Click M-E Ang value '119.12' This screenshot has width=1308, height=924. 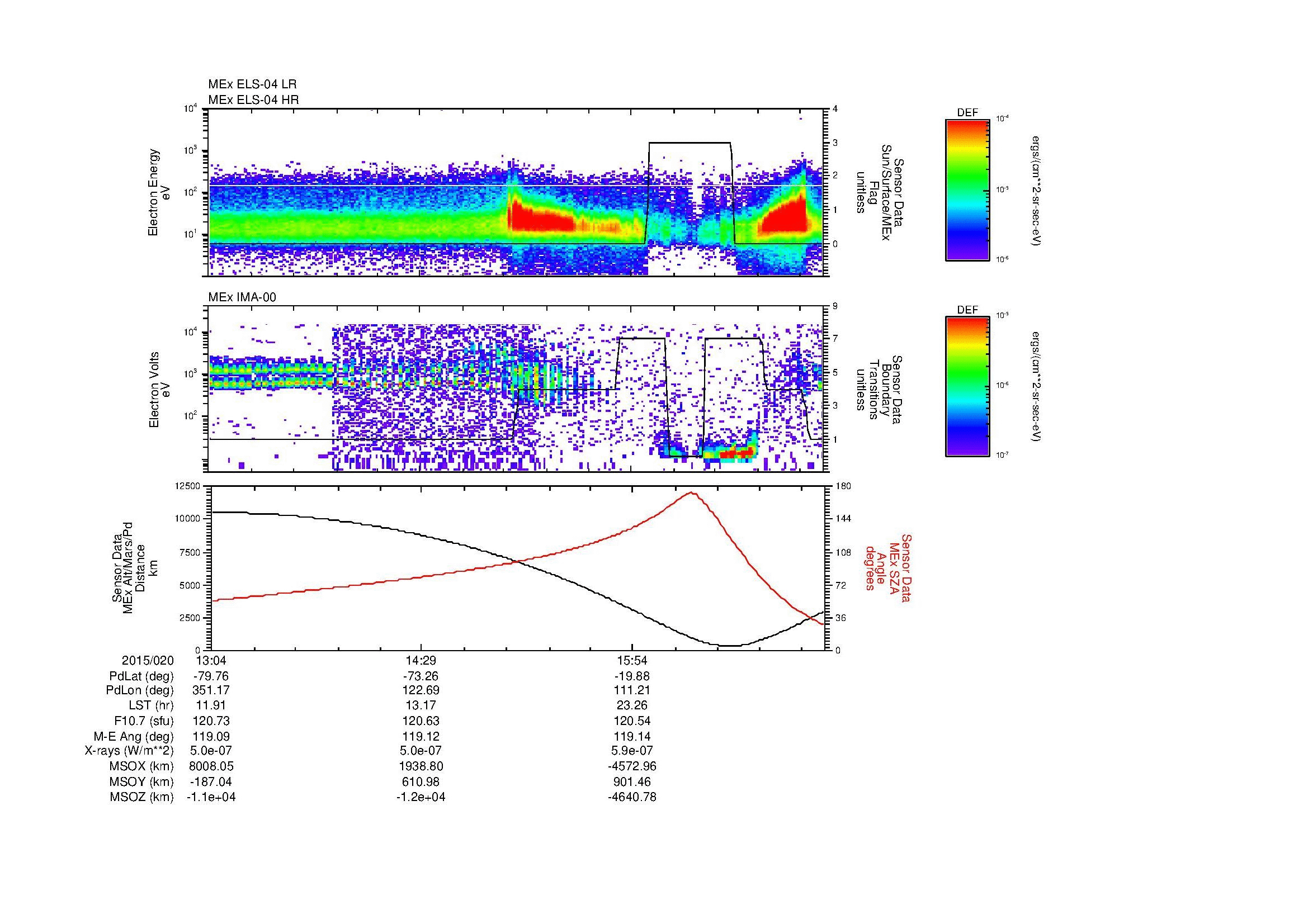click(421, 736)
